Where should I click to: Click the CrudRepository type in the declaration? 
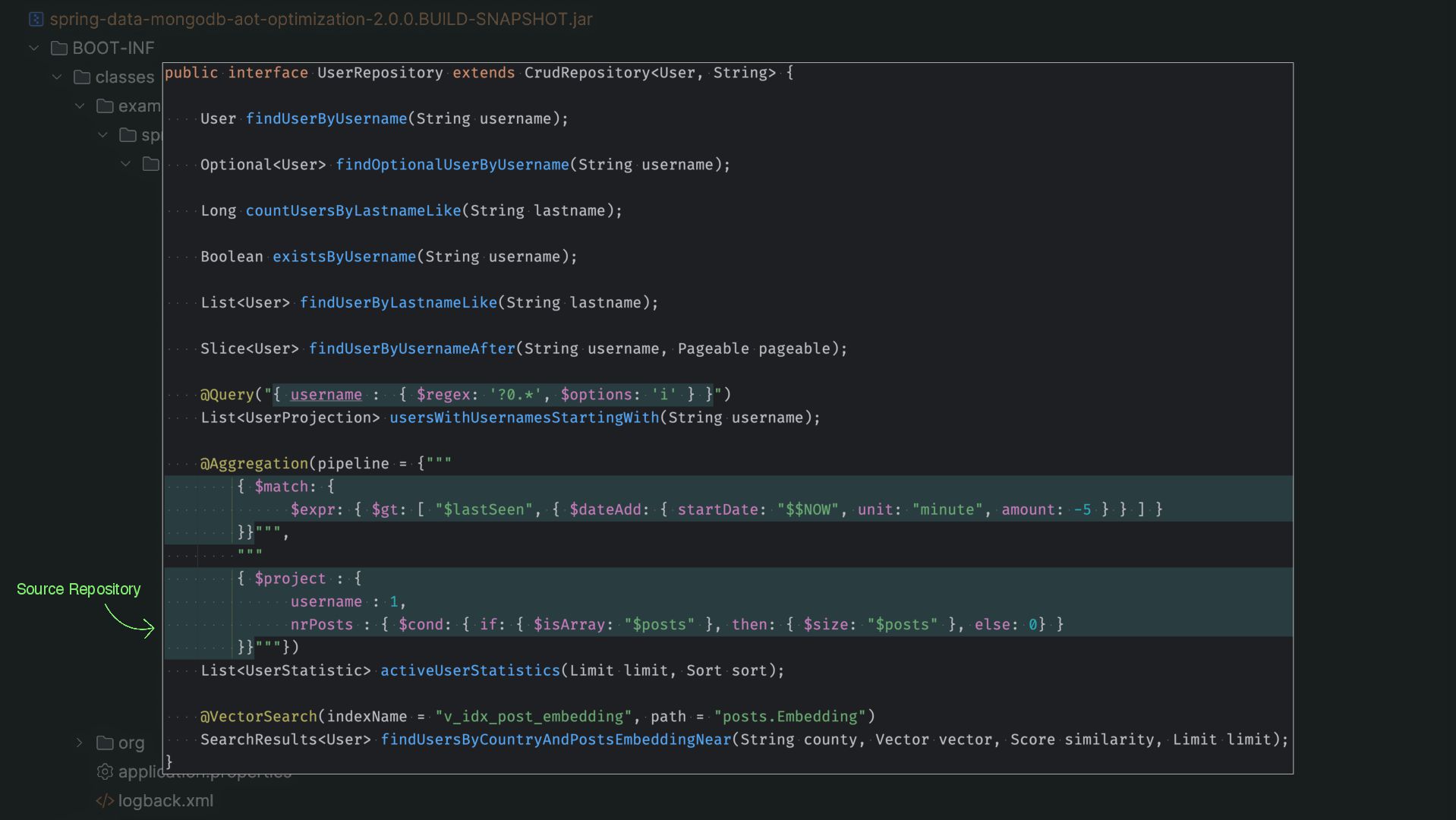(x=587, y=73)
